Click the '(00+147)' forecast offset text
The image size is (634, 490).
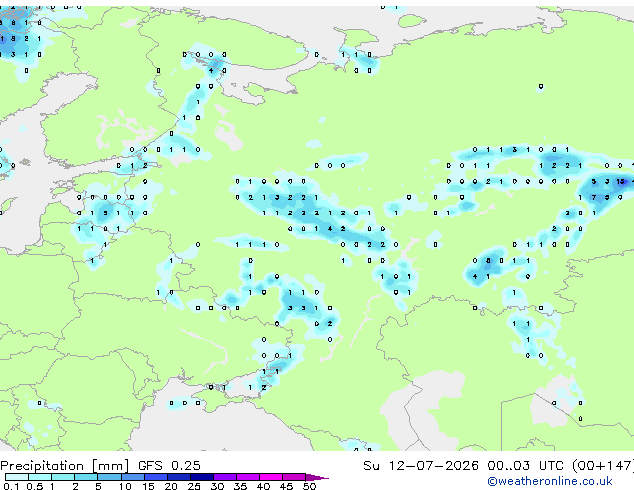[602, 466]
